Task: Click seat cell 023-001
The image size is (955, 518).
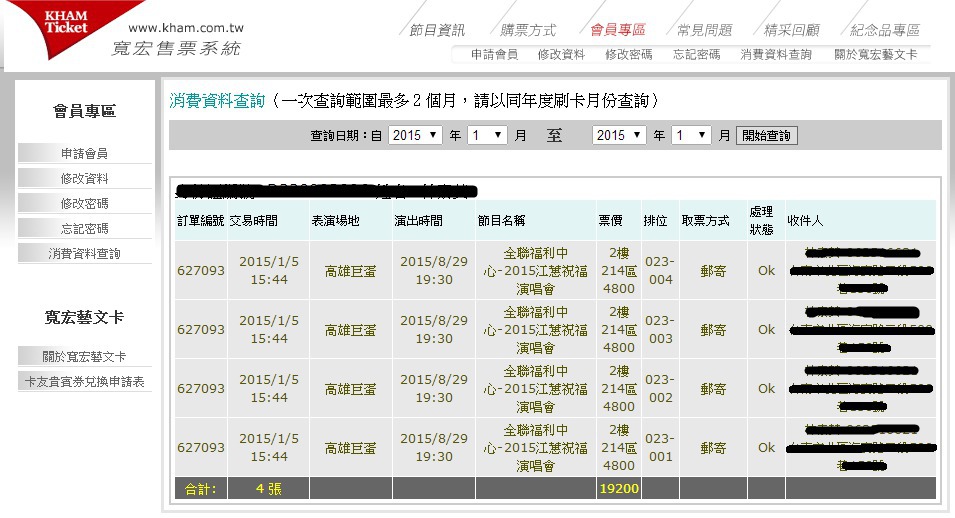Action: tap(660, 448)
